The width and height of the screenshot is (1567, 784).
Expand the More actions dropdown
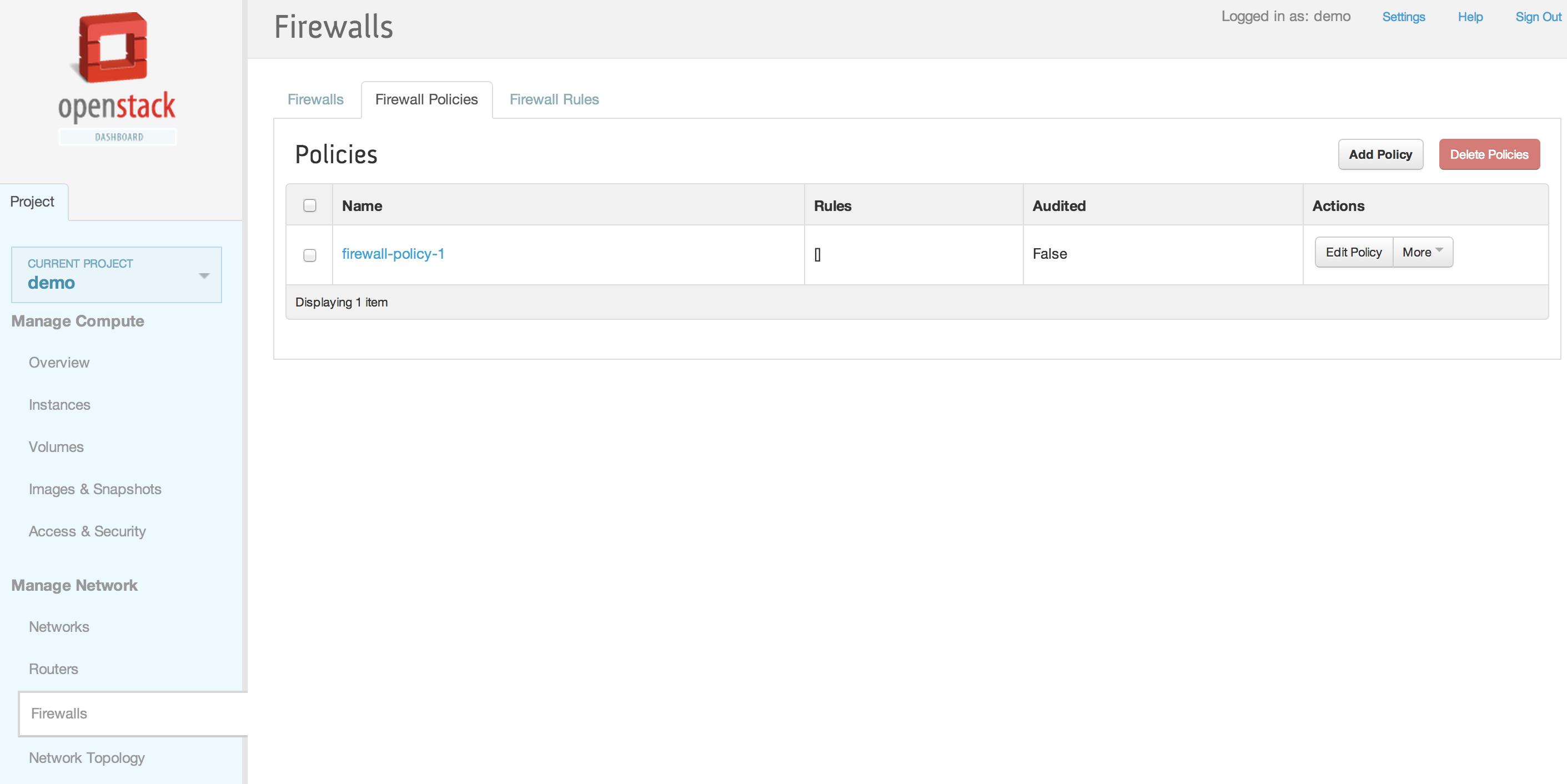click(1422, 253)
